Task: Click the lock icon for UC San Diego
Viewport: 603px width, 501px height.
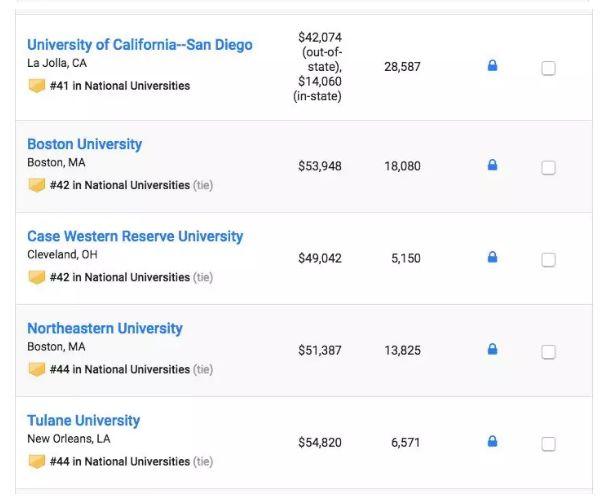Action: tap(492, 66)
